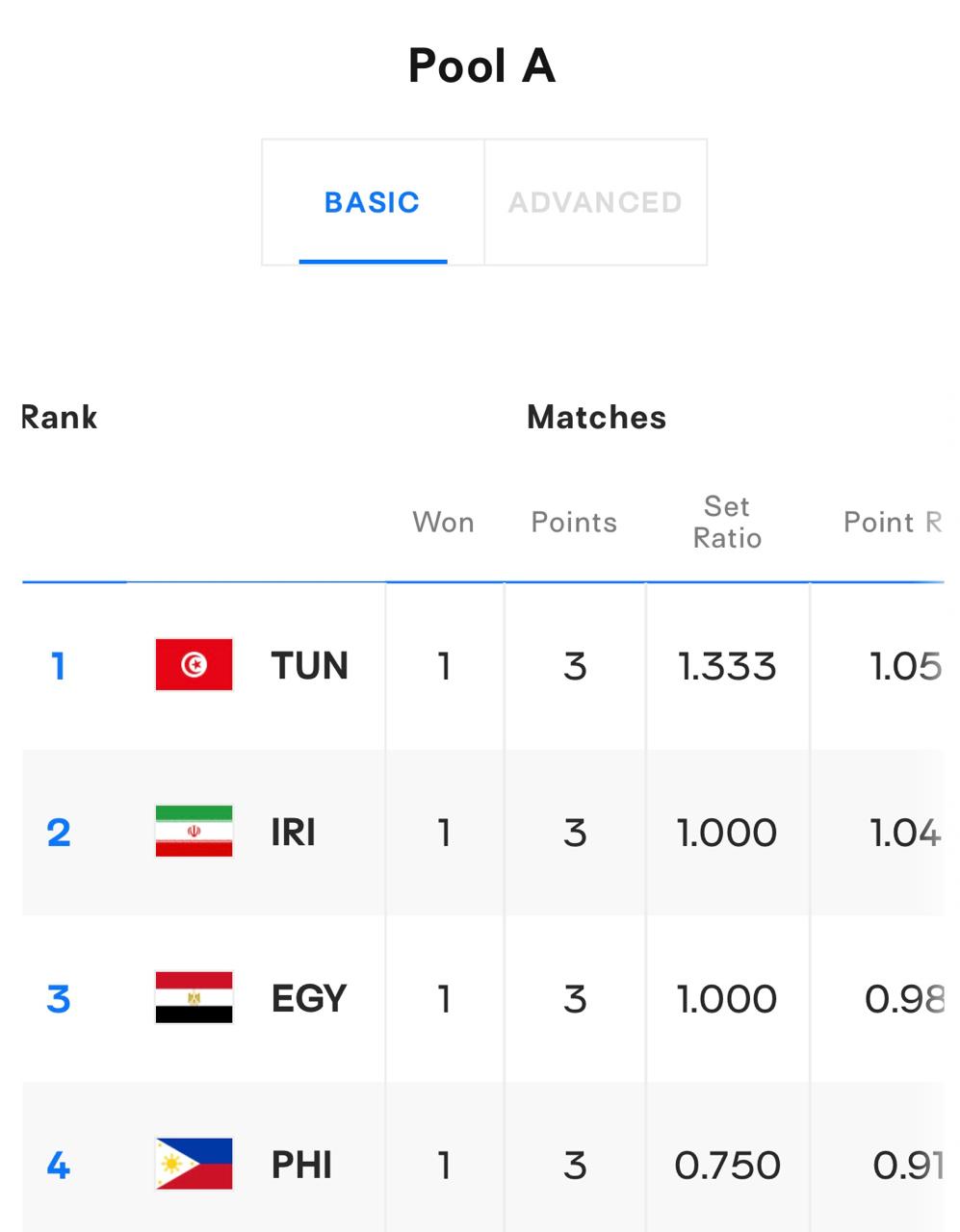
Task: Click the Matches group header
Action: coord(597,417)
